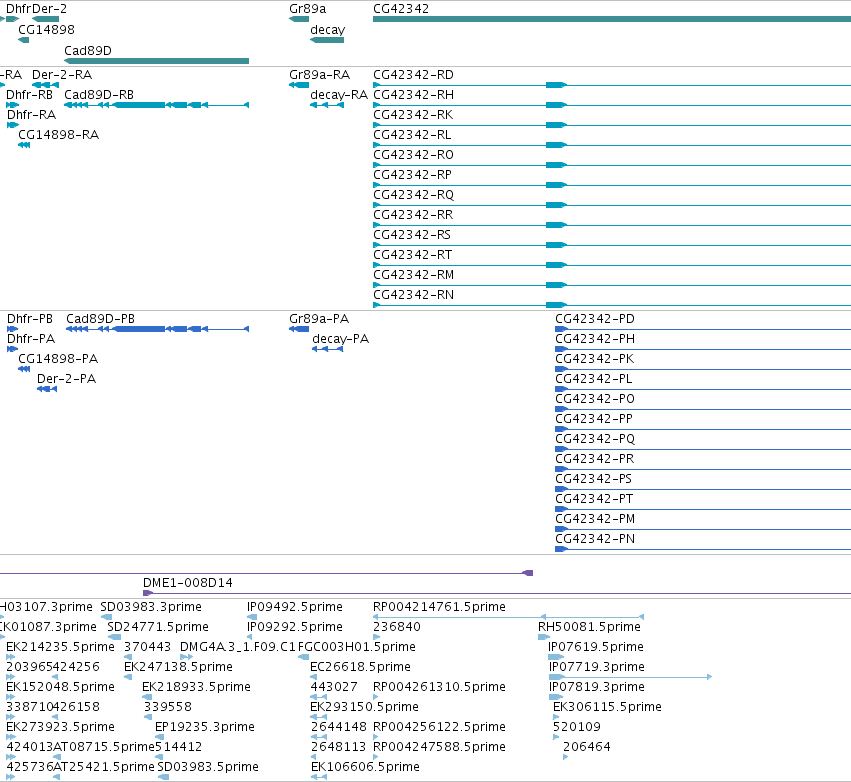This screenshot has height=782, width=851.
Task: Select transcript CG42342-RT
Action: tap(412, 255)
